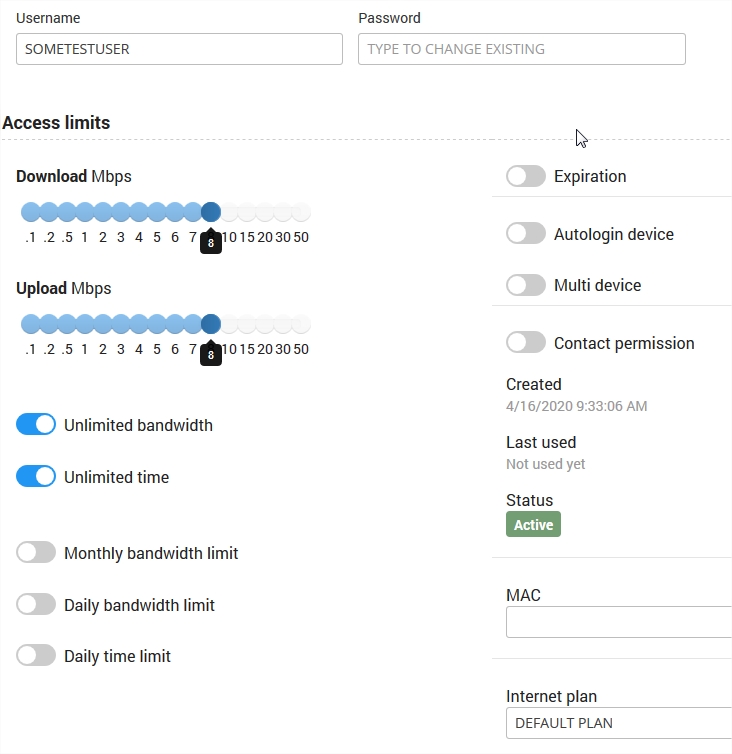Viewport: 732px width, 754px height.
Task: Enable Daily time limit toggle
Action: click(36, 656)
